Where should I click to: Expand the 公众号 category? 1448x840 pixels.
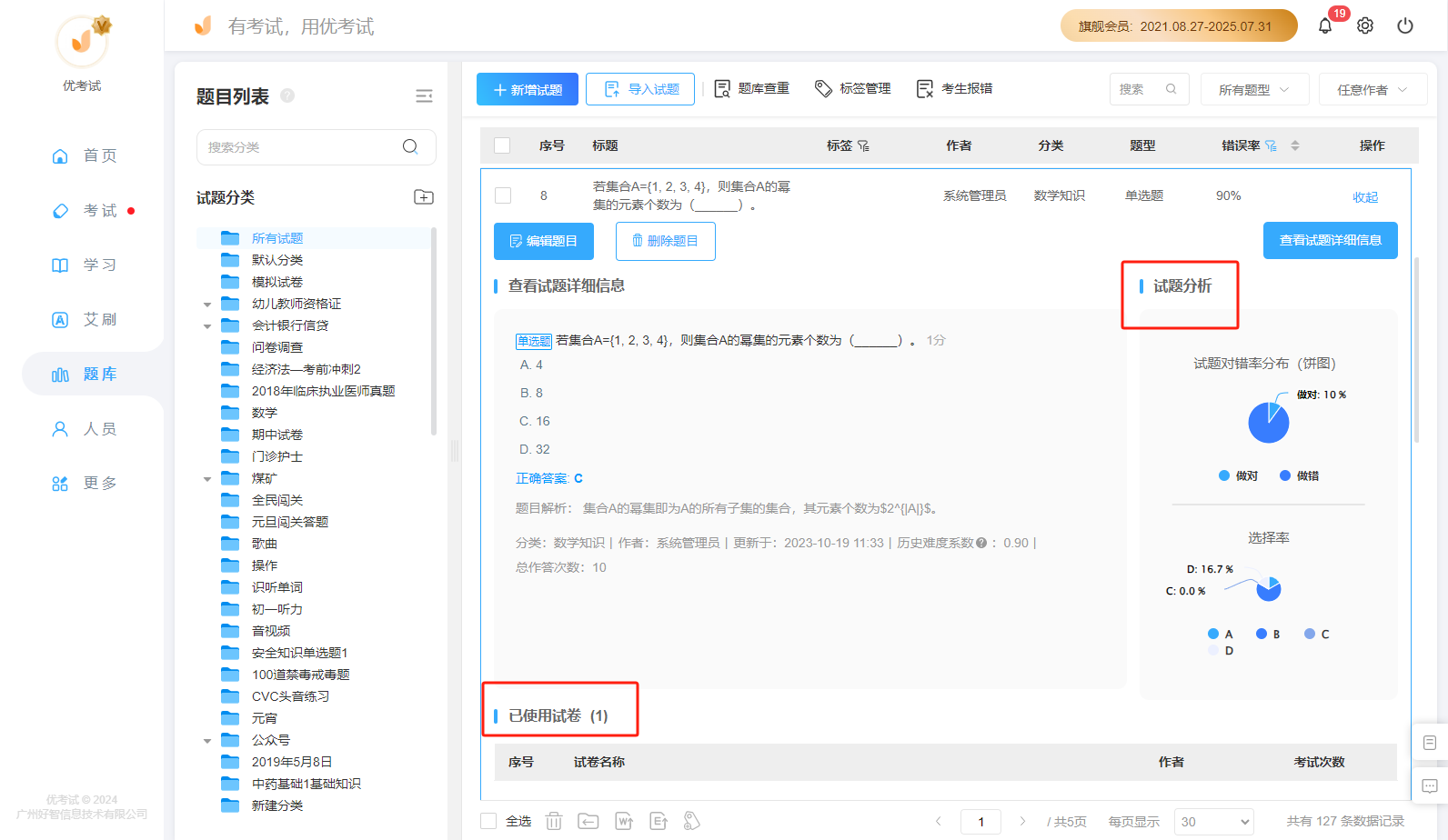tap(207, 741)
